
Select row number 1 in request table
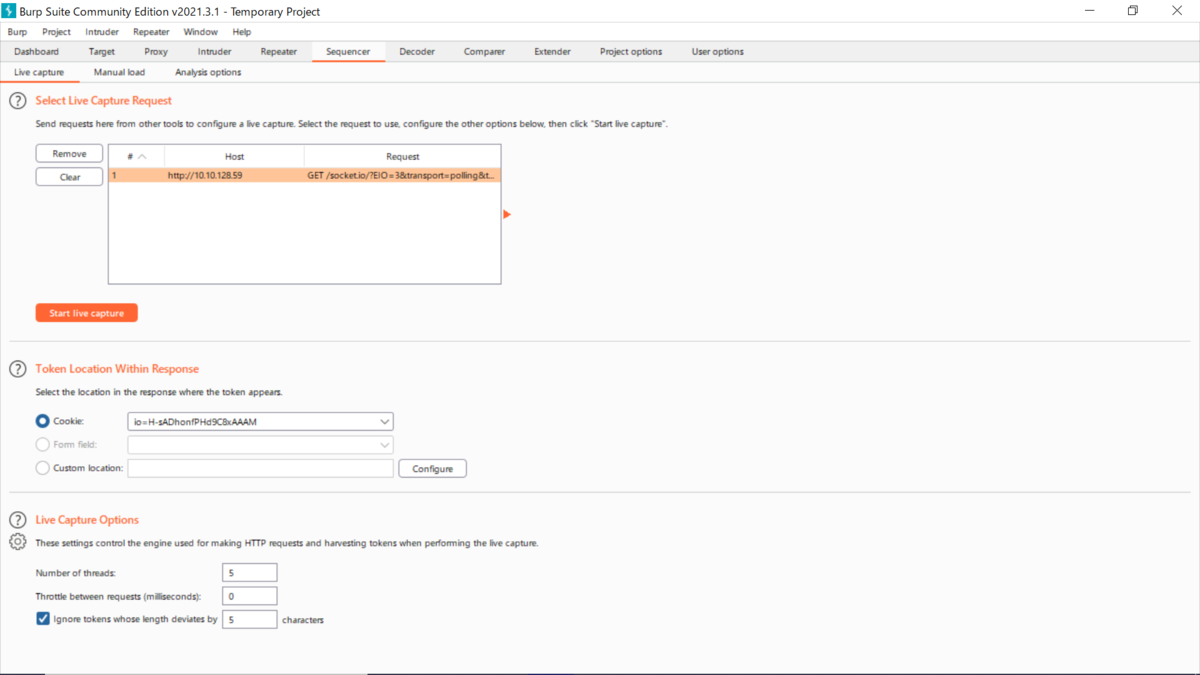point(136,175)
